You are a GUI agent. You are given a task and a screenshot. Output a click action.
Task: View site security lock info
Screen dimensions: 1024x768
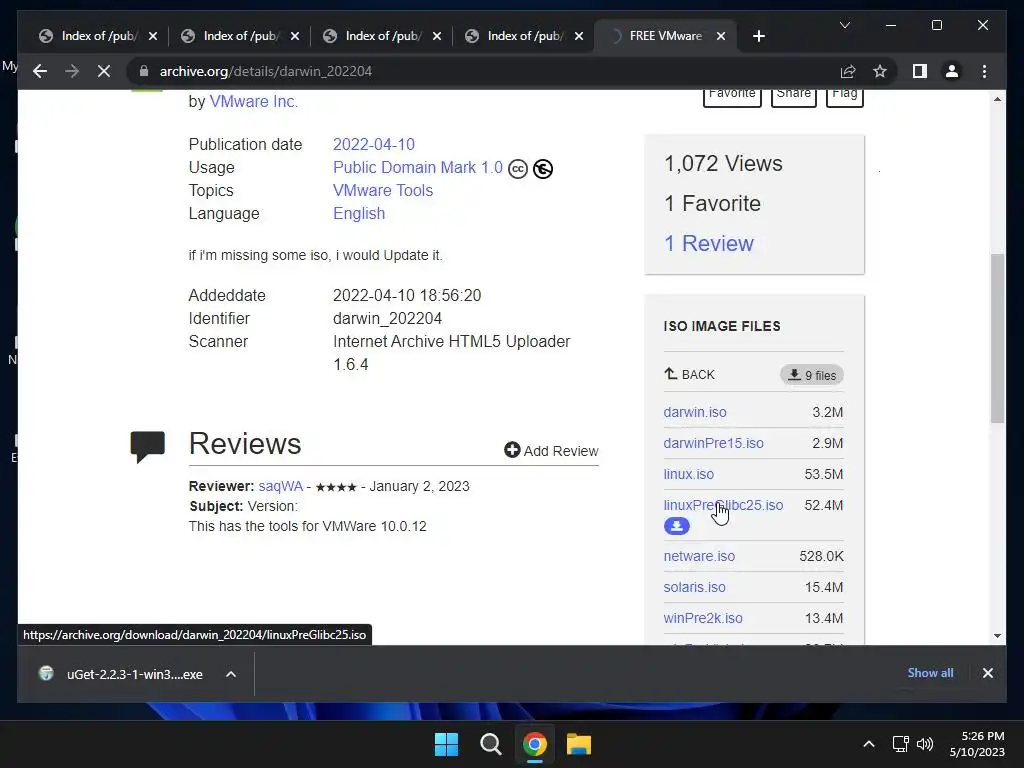(144, 71)
